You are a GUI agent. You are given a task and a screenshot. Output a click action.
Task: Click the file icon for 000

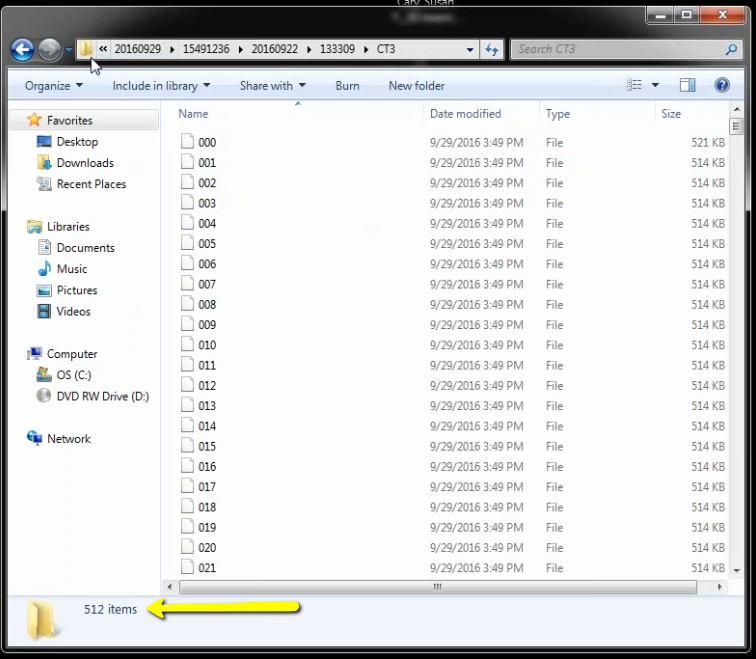(x=186, y=142)
